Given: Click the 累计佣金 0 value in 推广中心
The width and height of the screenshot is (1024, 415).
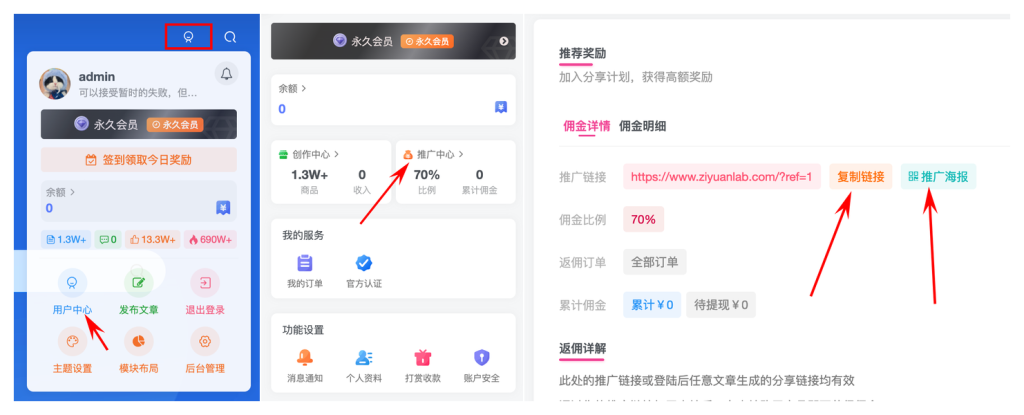Looking at the screenshot, I should 479,175.
